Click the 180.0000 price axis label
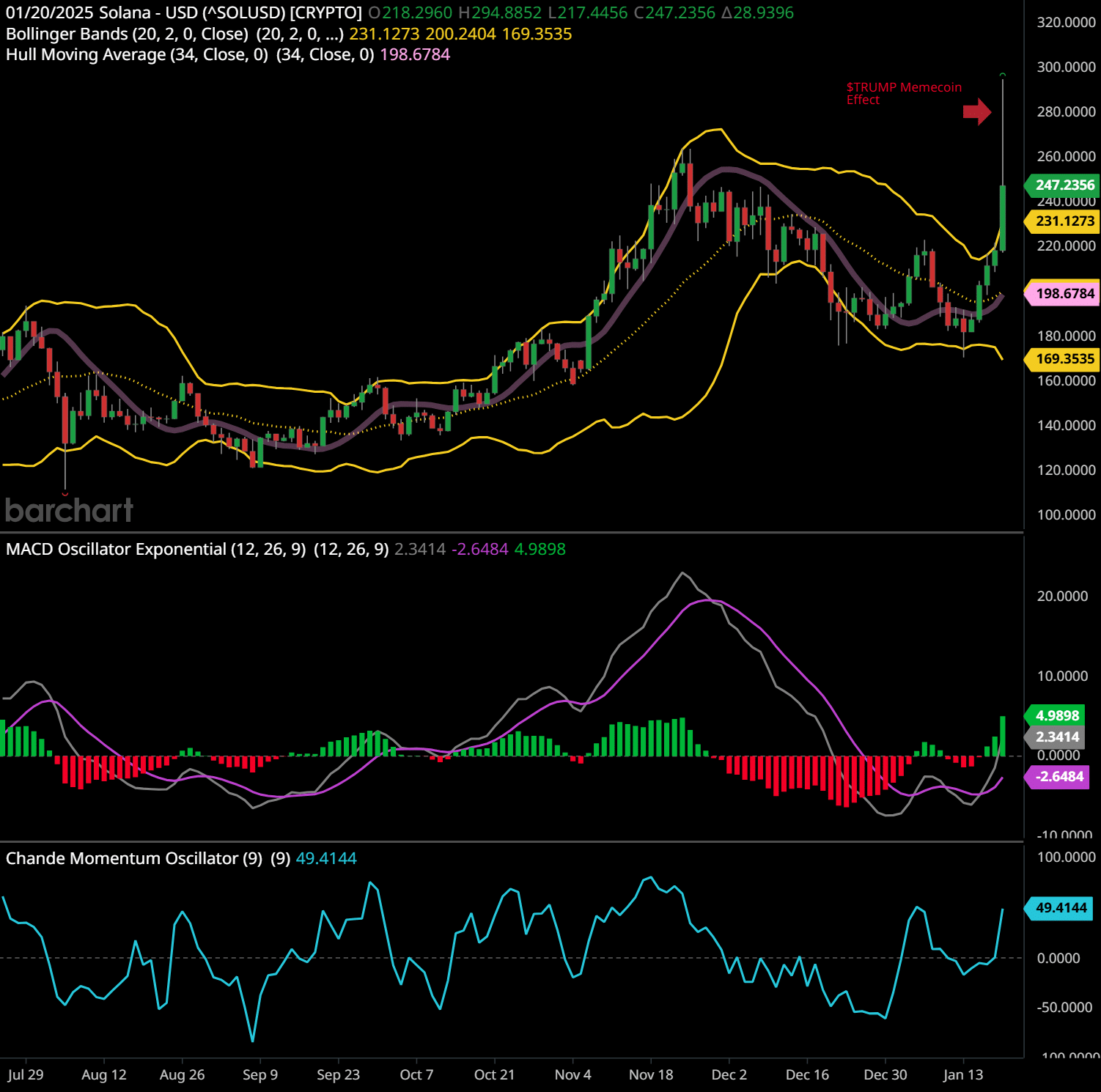The image size is (1101, 1092). [1067, 336]
